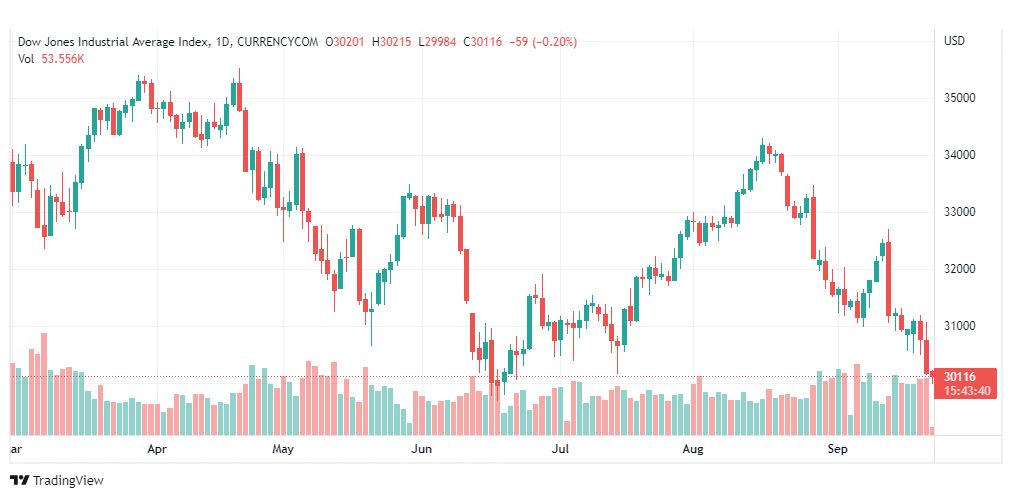
Task: Select the May marker on time axis
Action: point(283,448)
